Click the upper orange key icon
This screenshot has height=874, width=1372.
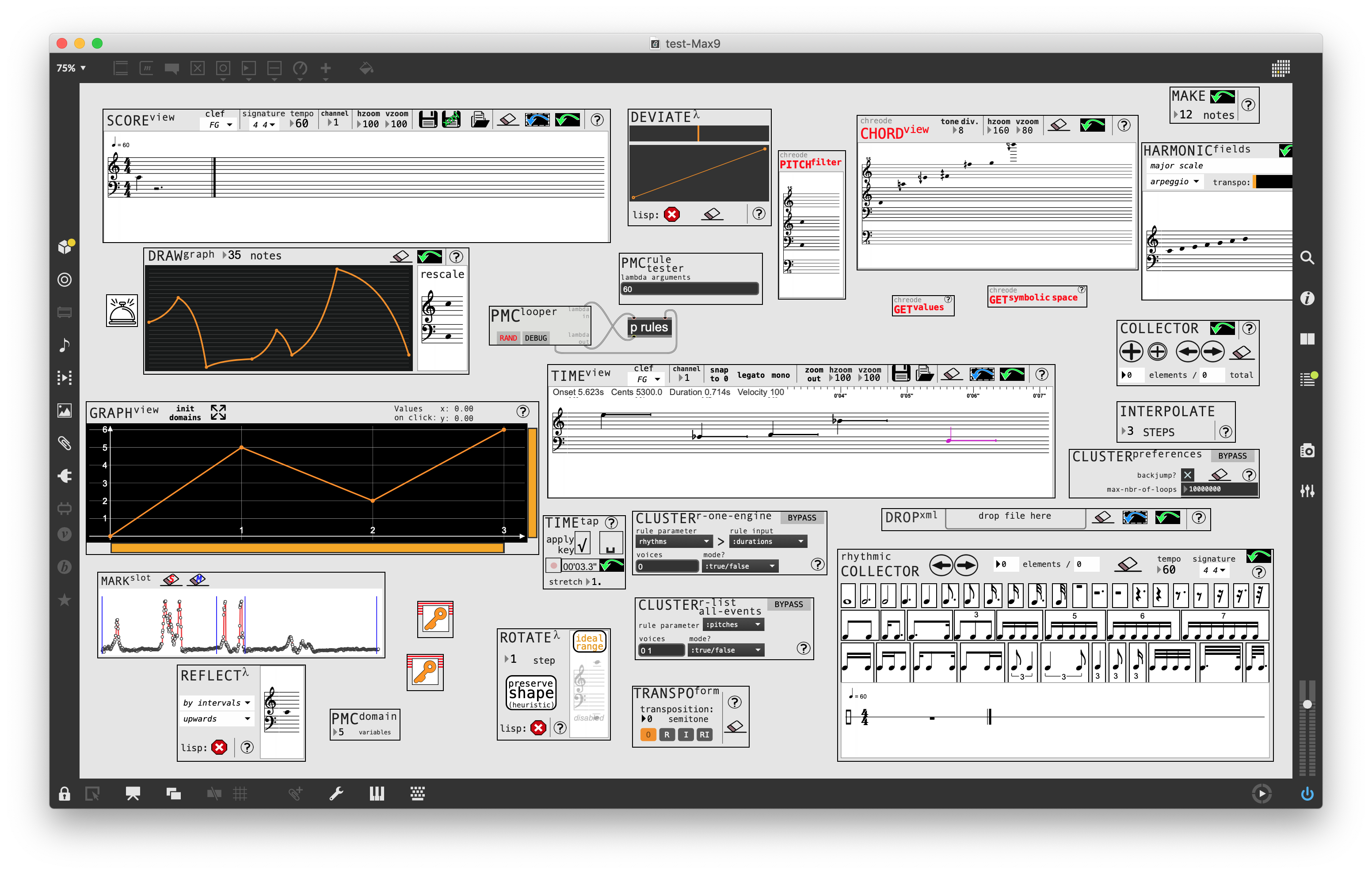435,619
